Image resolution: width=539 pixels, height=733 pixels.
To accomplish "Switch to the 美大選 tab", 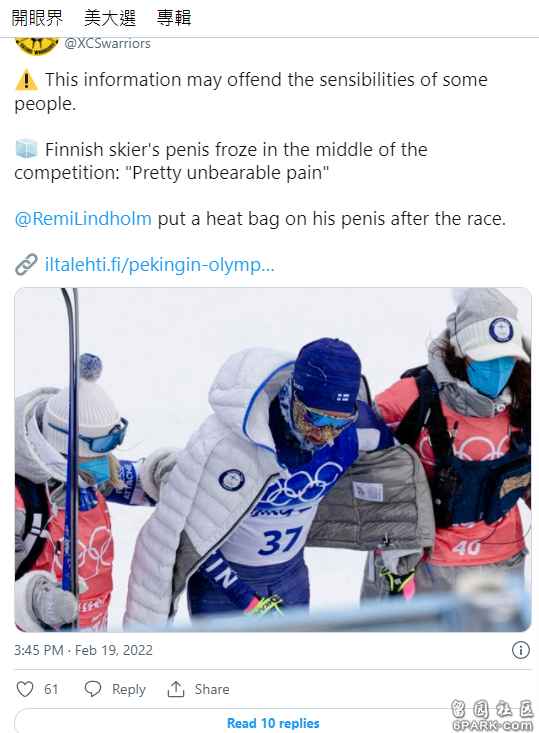I will tap(110, 18).
